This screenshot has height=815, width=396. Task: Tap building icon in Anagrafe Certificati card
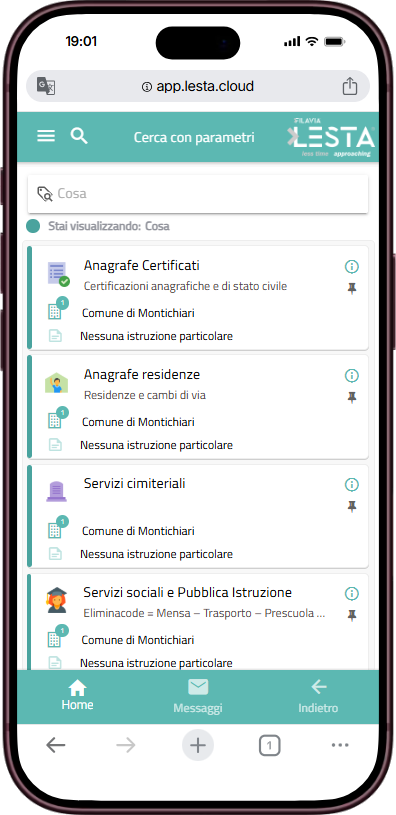tap(55, 311)
